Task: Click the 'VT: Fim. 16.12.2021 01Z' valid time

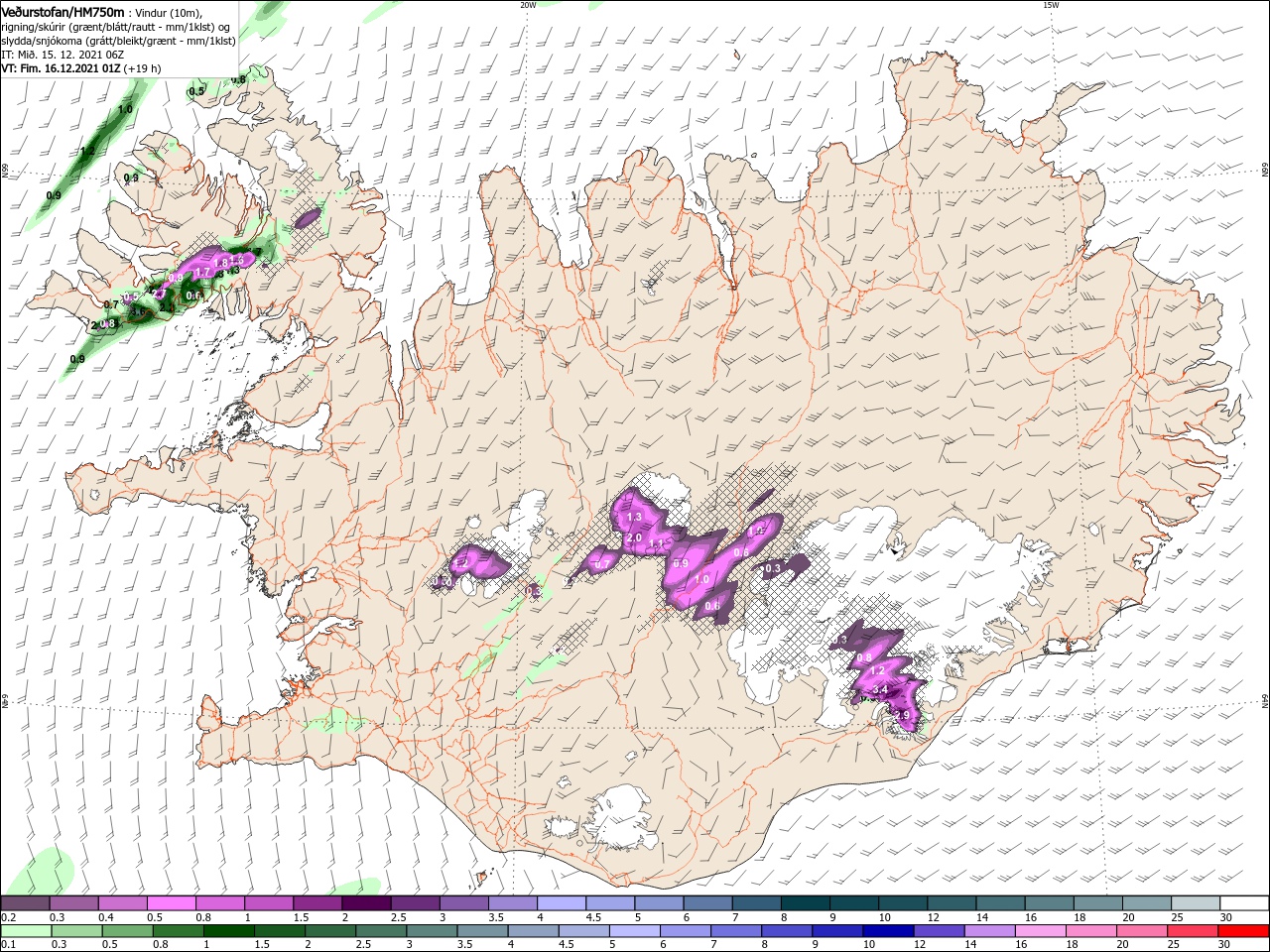Action: tap(61, 68)
